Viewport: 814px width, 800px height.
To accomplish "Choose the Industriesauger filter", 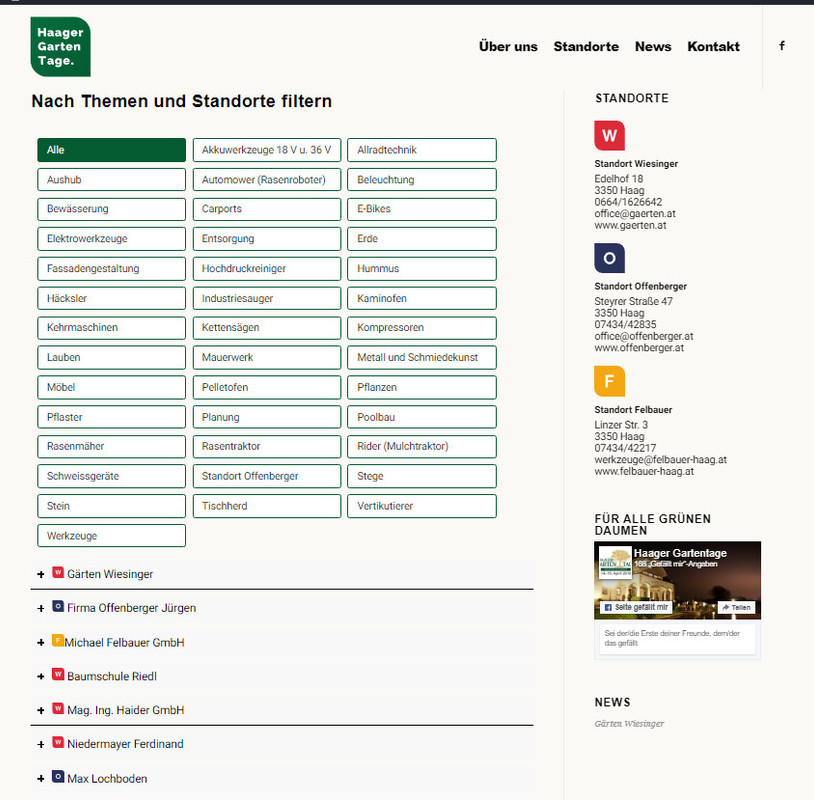I will pyautogui.click(x=267, y=299).
